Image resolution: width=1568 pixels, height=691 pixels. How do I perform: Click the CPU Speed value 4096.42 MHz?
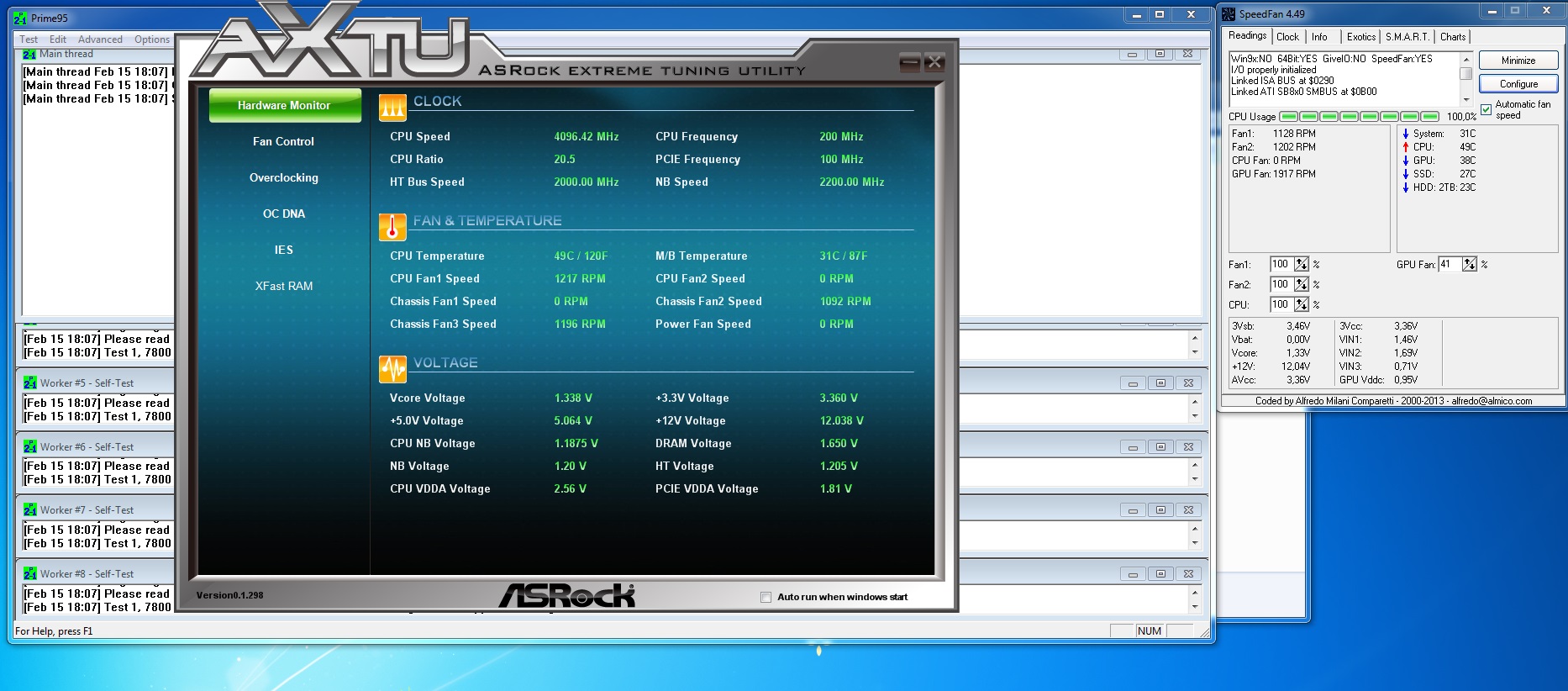(587, 137)
